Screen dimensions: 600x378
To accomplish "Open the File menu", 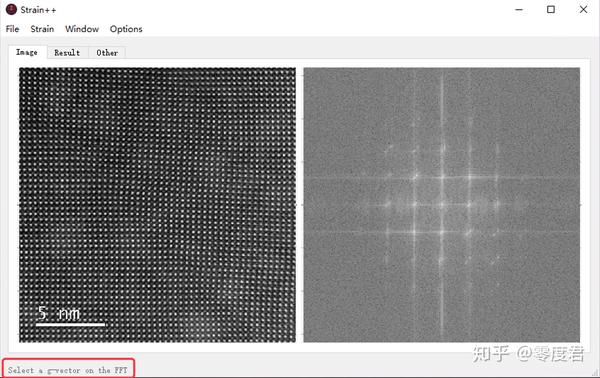I will [12, 29].
